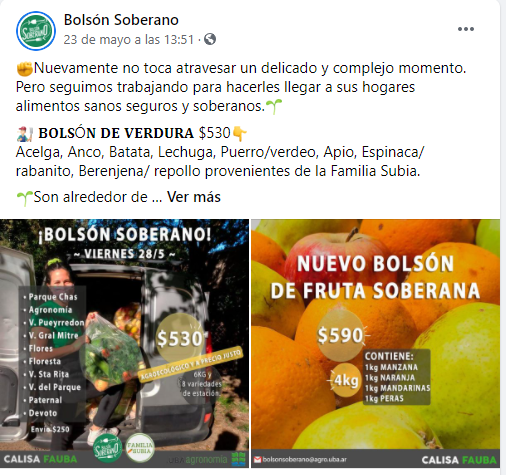Click the seedling emoji before Son alrededor
This screenshot has height=475, width=506.
(x=24, y=198)
